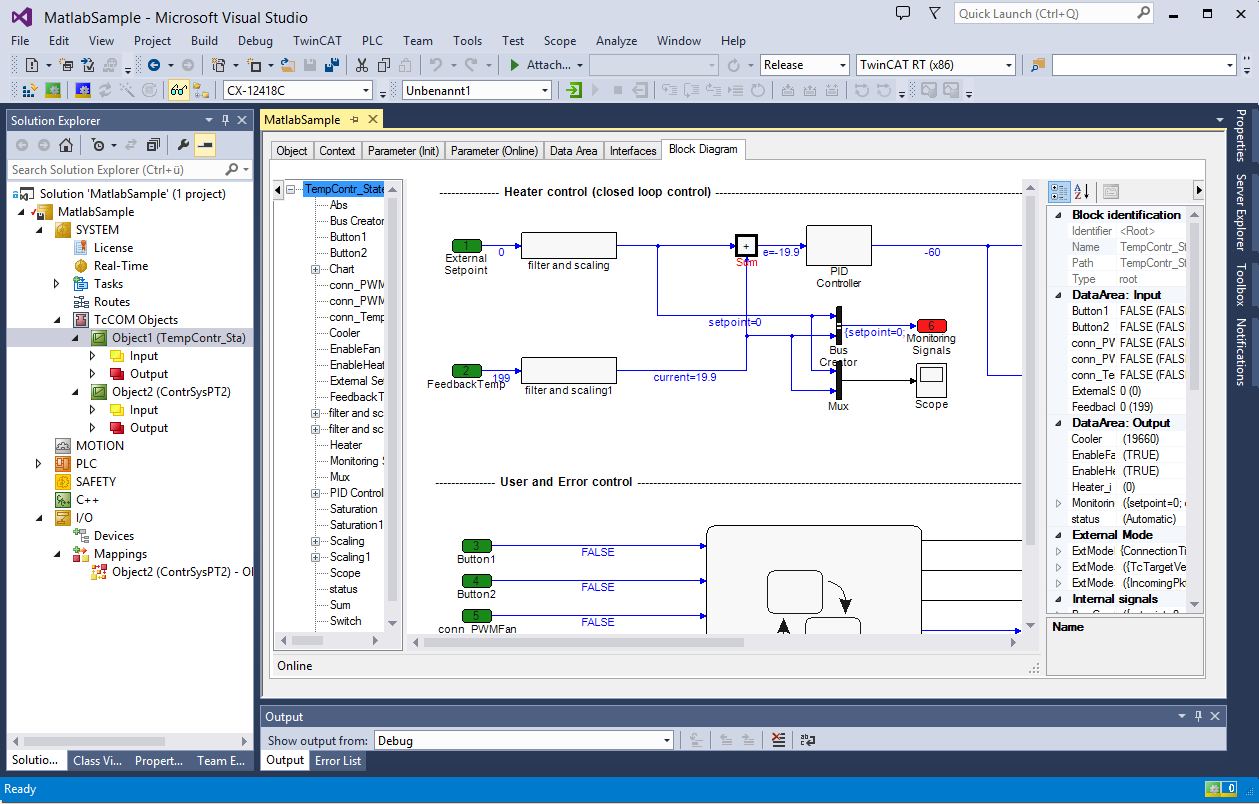Pin the Solution Explorer auto-hide pushpin

(x=225, y=120)
